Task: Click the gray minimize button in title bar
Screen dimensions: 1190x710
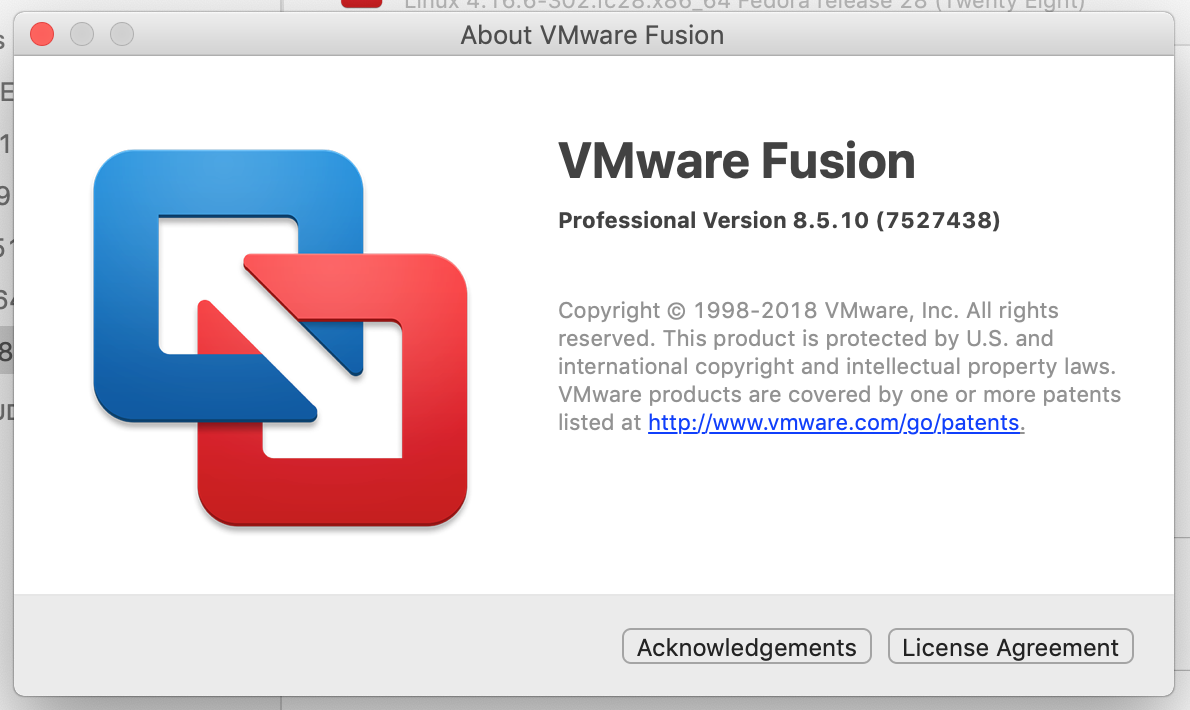Action: (82, 34)
